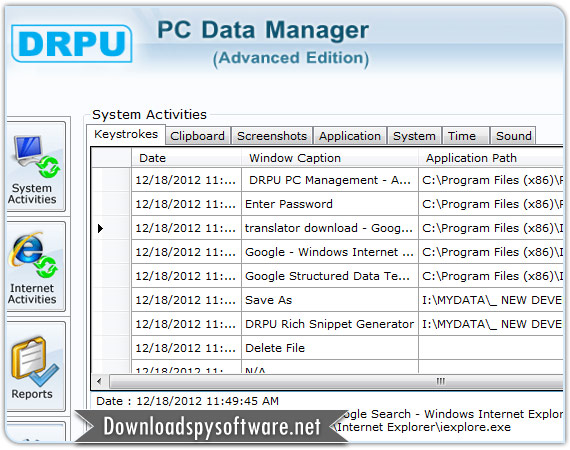Open the Reports clipboard icon

click(34, 361)
